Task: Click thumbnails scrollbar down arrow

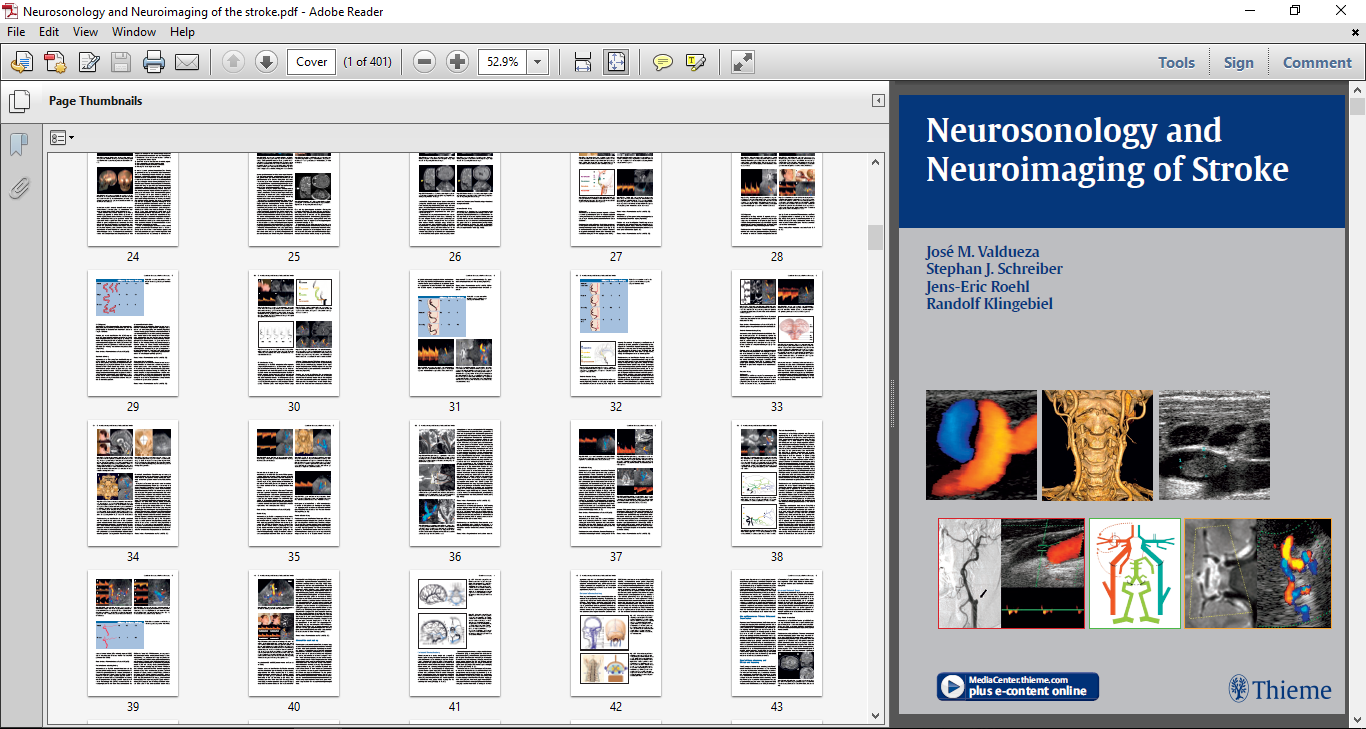Action: click(876, 715)
